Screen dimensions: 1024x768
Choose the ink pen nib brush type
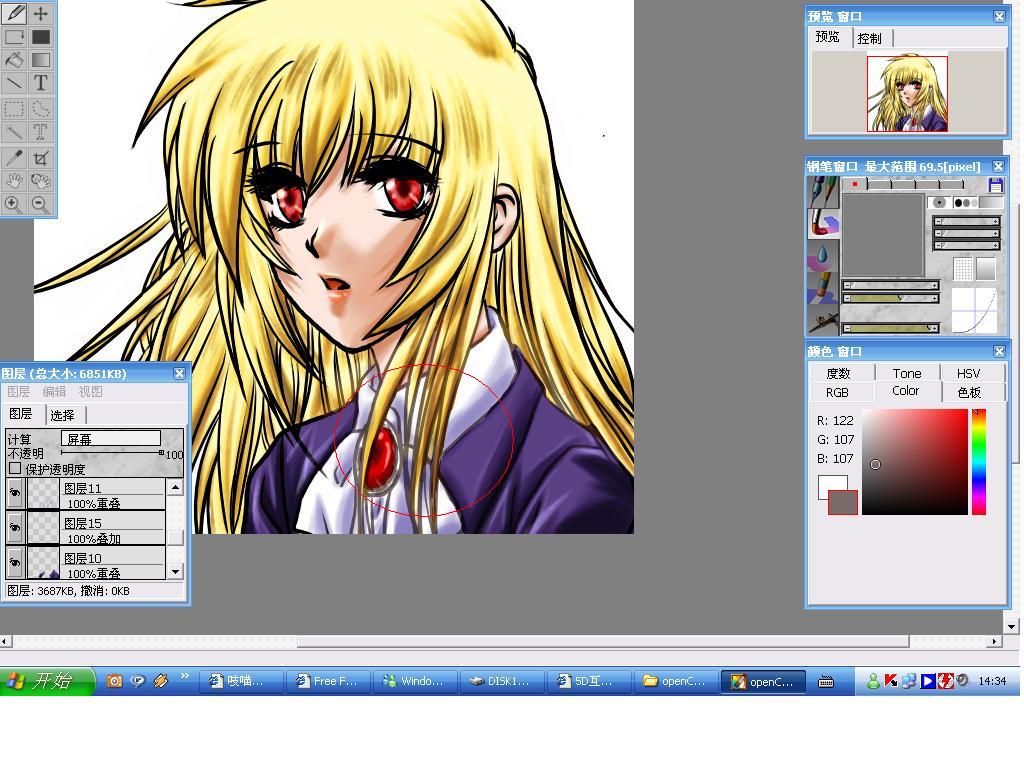coord(823,191)
